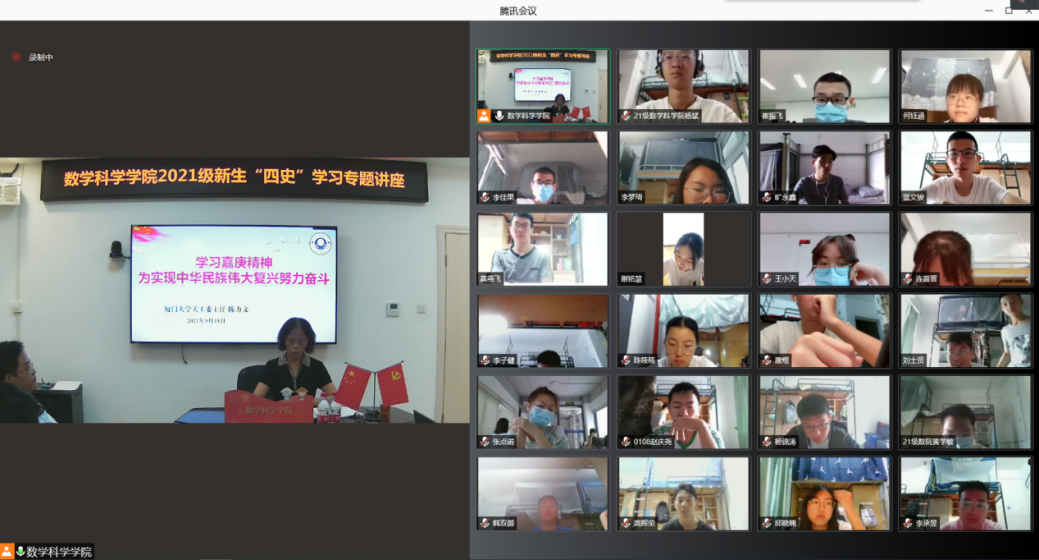Click the 录制中 recording status label
The width and height of the screenshot is (1039, 560).
pos(41,57)
